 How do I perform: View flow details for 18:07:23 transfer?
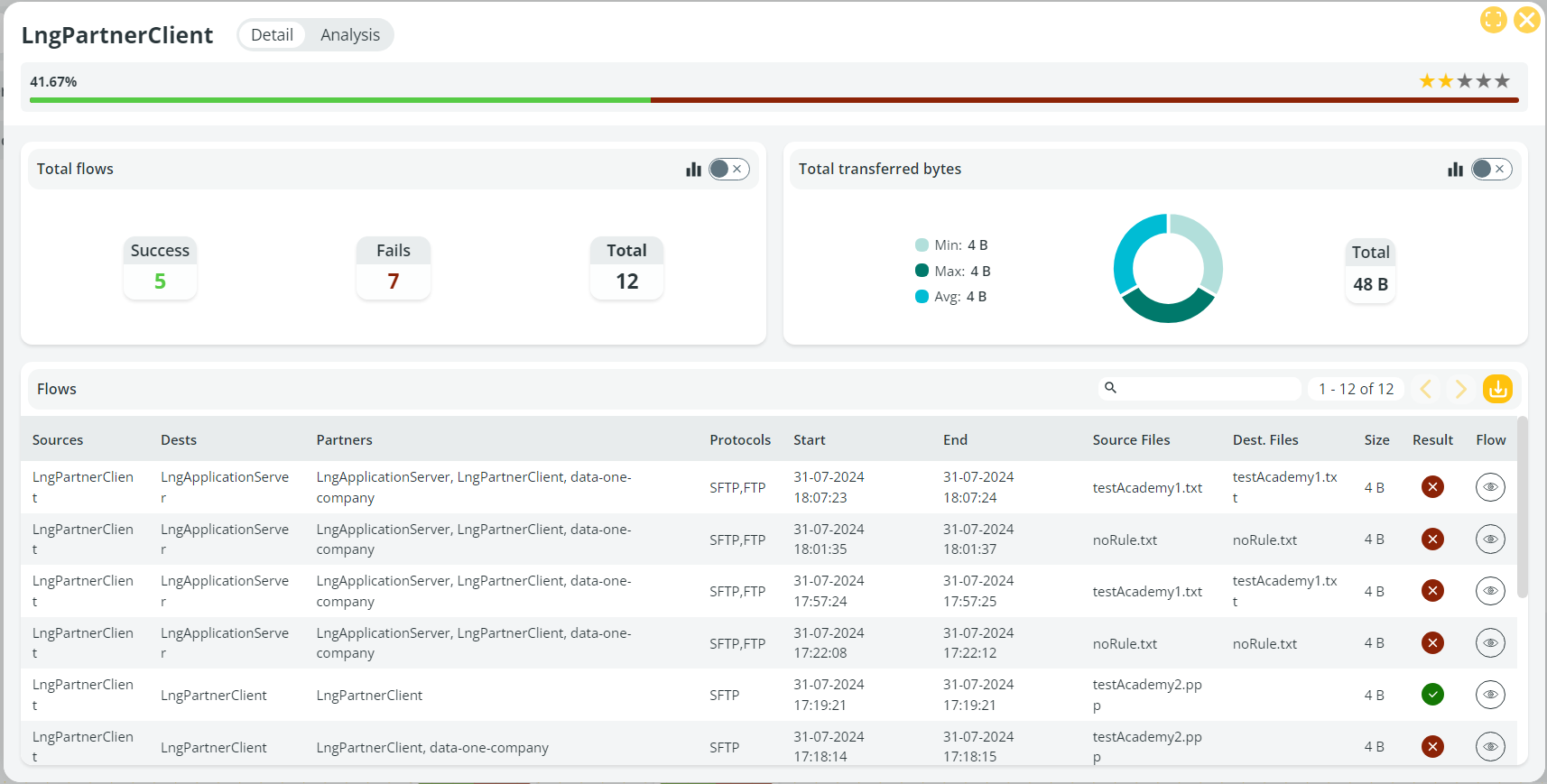click(1490, 487)
